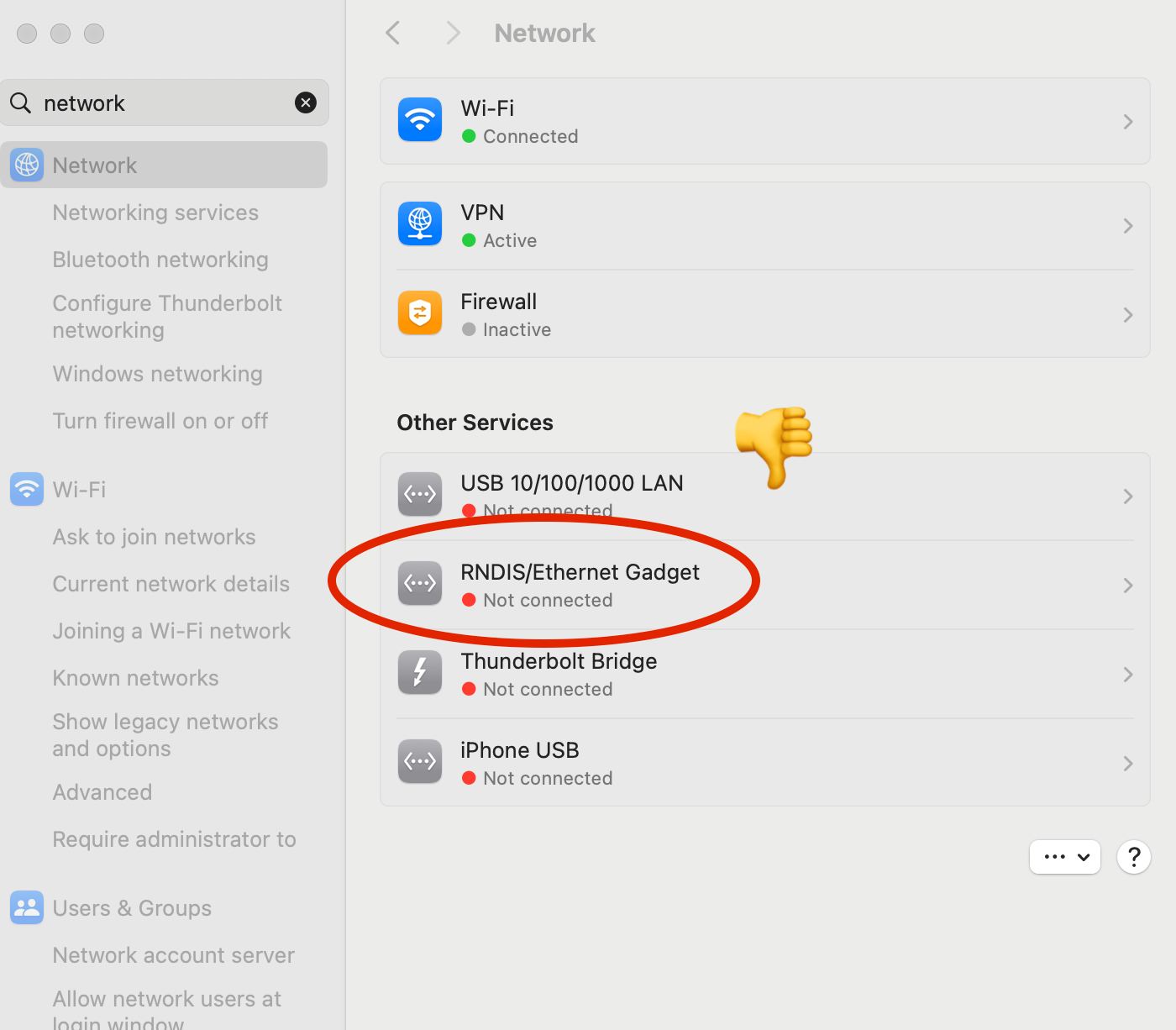Open Bluetooth networking from sidebar
This screenshot has width=1176, height=1030.
click(x=160, y=259)
